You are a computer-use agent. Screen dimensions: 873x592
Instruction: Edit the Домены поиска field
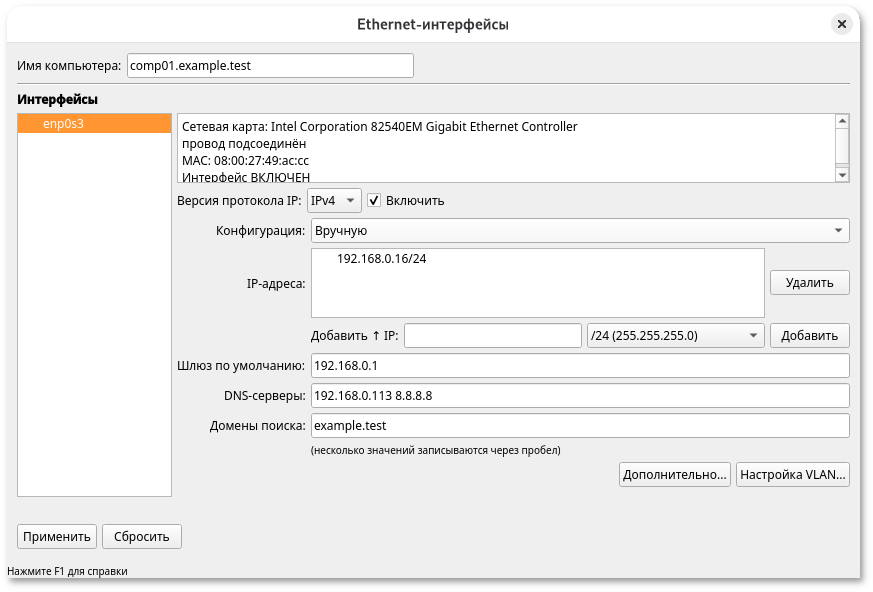pyautogui.click(x=579, y=426)
